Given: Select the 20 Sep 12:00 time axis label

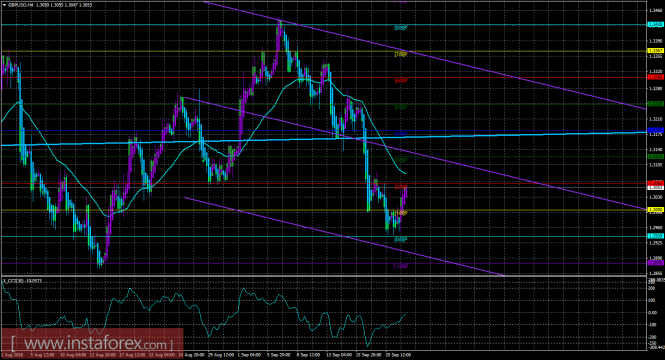Looking at the screenshot, I should (399, 354).
